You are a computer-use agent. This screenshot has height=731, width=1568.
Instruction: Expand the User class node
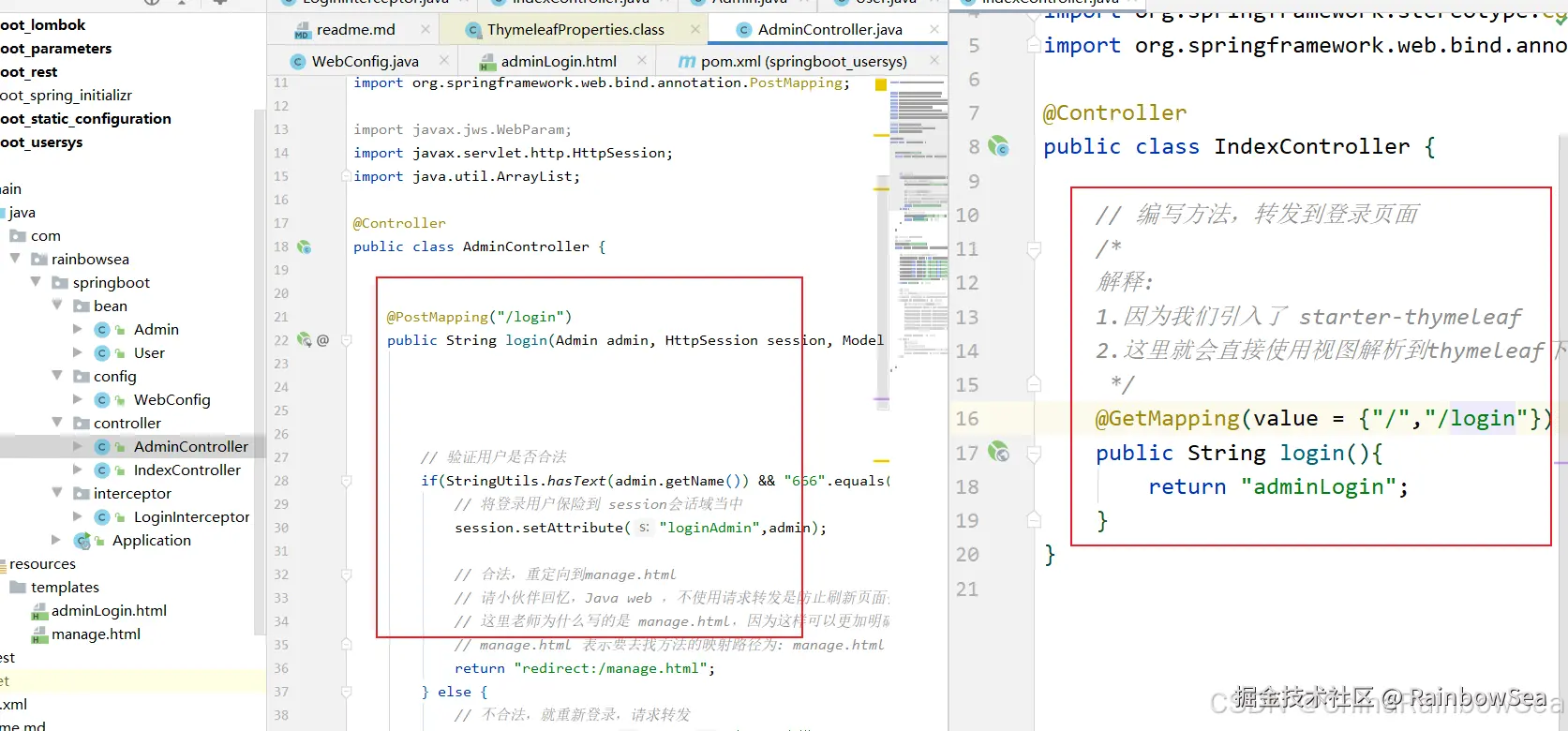point(78,352)
